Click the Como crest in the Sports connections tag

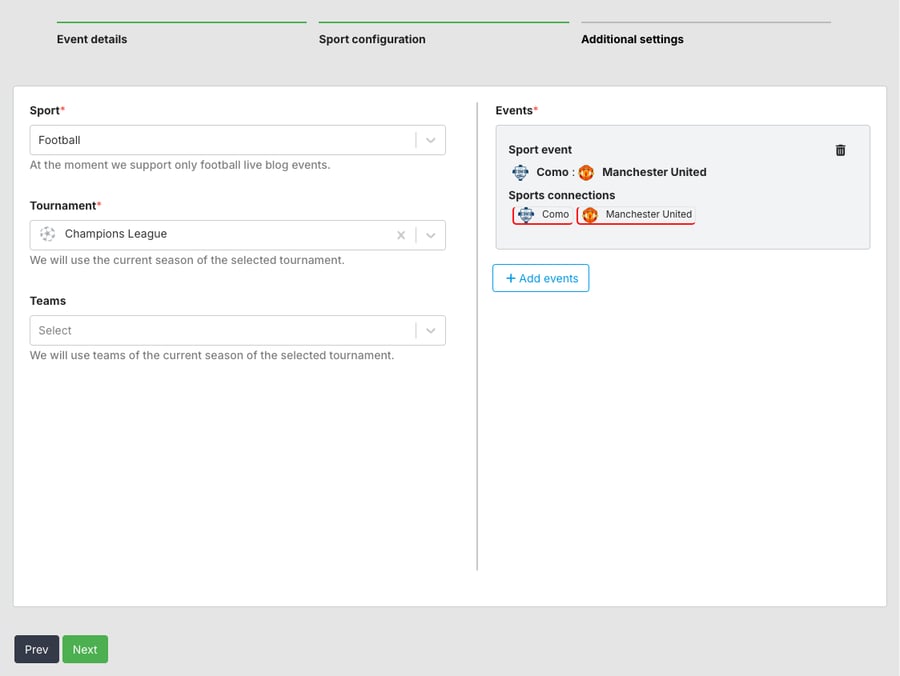pyautogui.click(x=526, y=215)
